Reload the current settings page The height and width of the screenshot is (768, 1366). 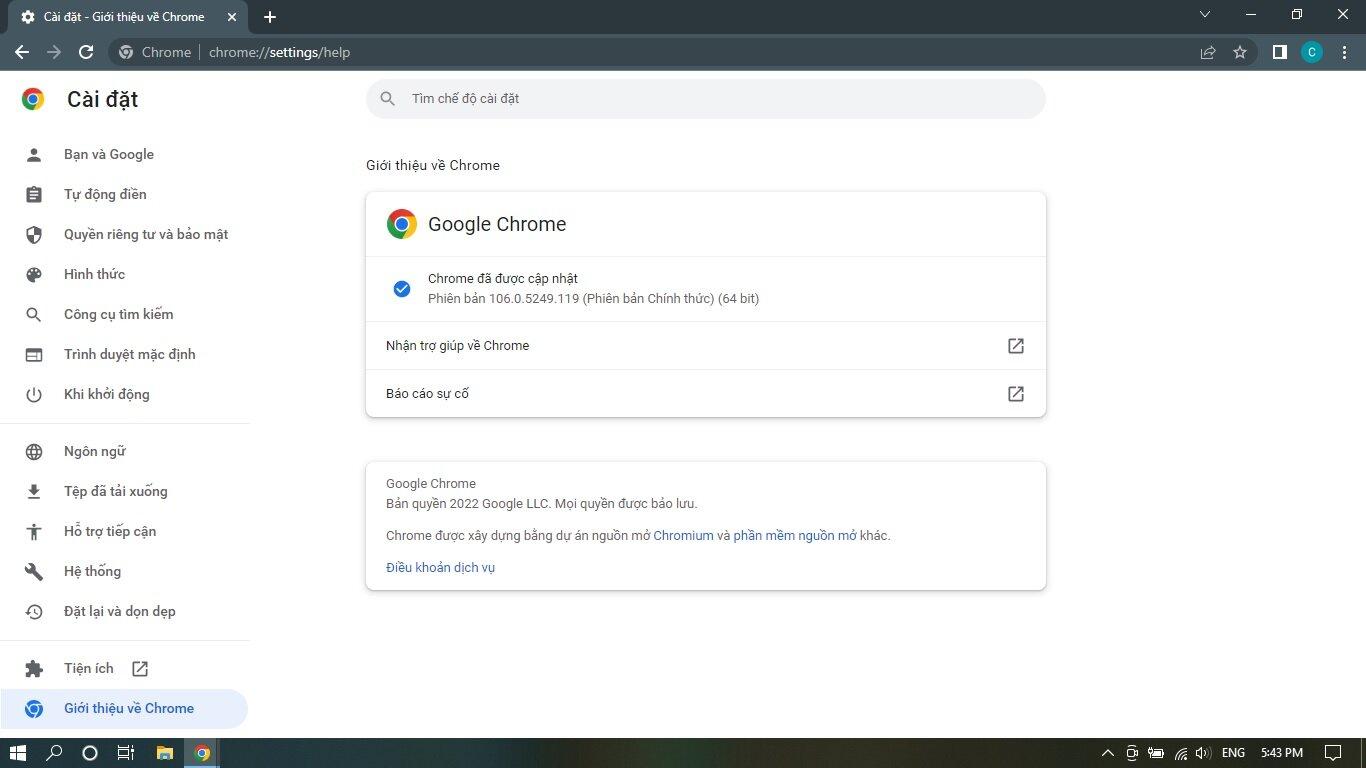85,52
